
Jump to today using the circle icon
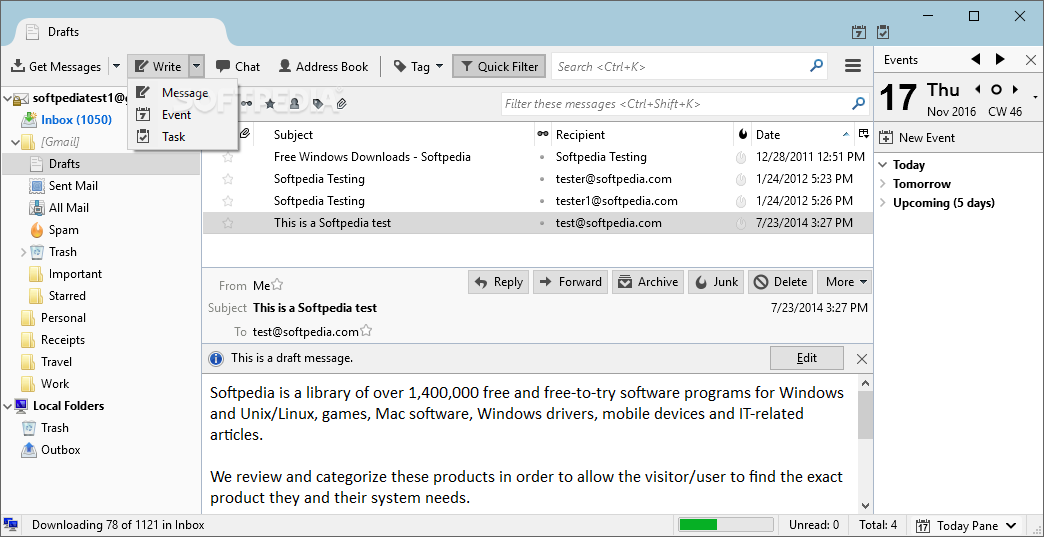click(x=997, y=89)
